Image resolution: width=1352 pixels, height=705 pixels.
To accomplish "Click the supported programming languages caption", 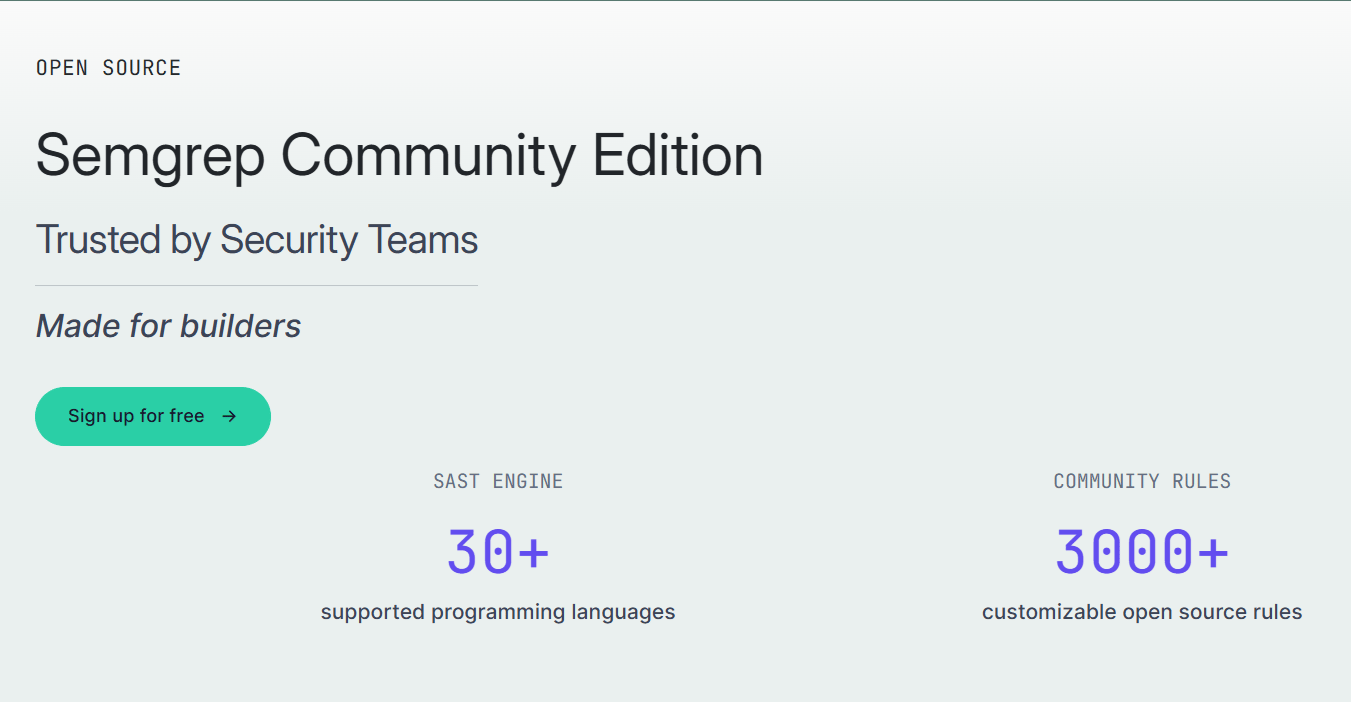I will (498, 612).
